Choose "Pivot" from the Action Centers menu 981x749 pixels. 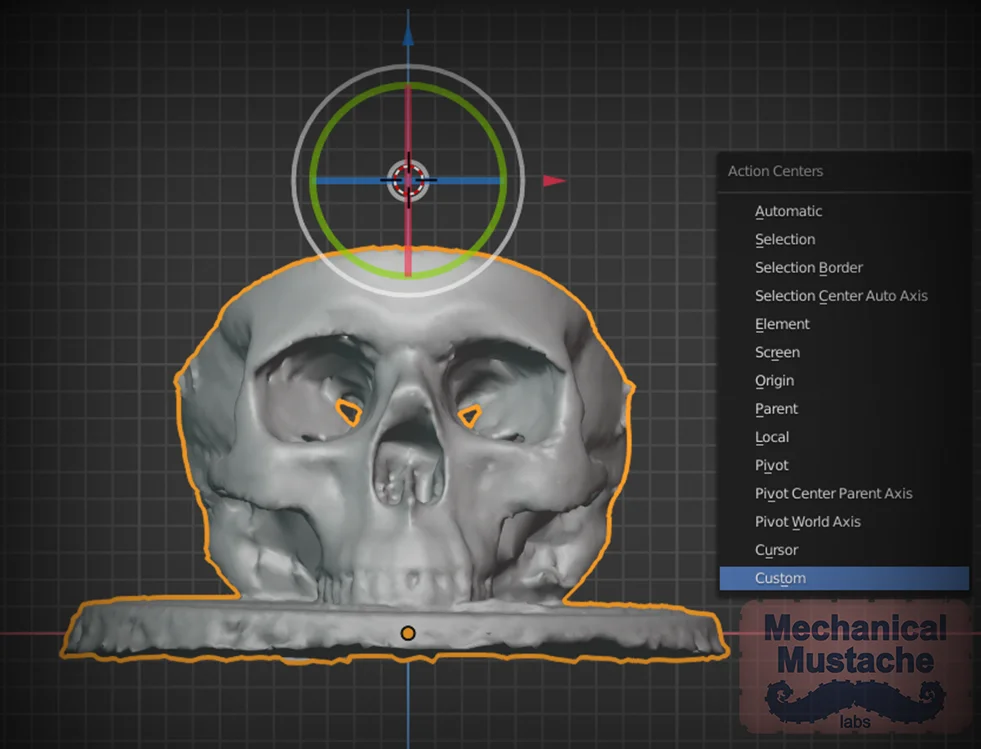[x=771, y=465]
